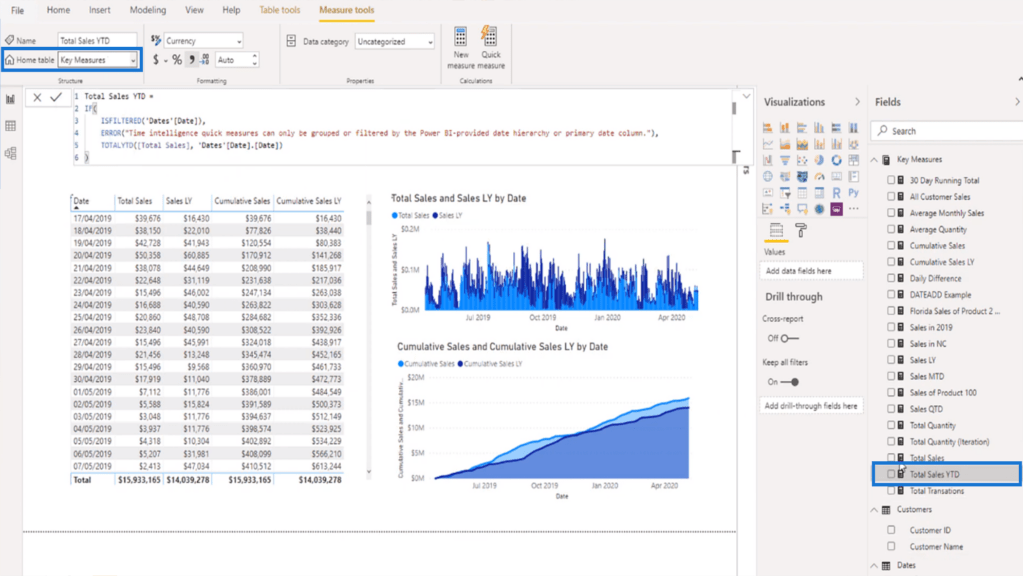Select the stacked area chart visual
Image resolution: width=1024 pixels, height=576 pixels.
802,144
